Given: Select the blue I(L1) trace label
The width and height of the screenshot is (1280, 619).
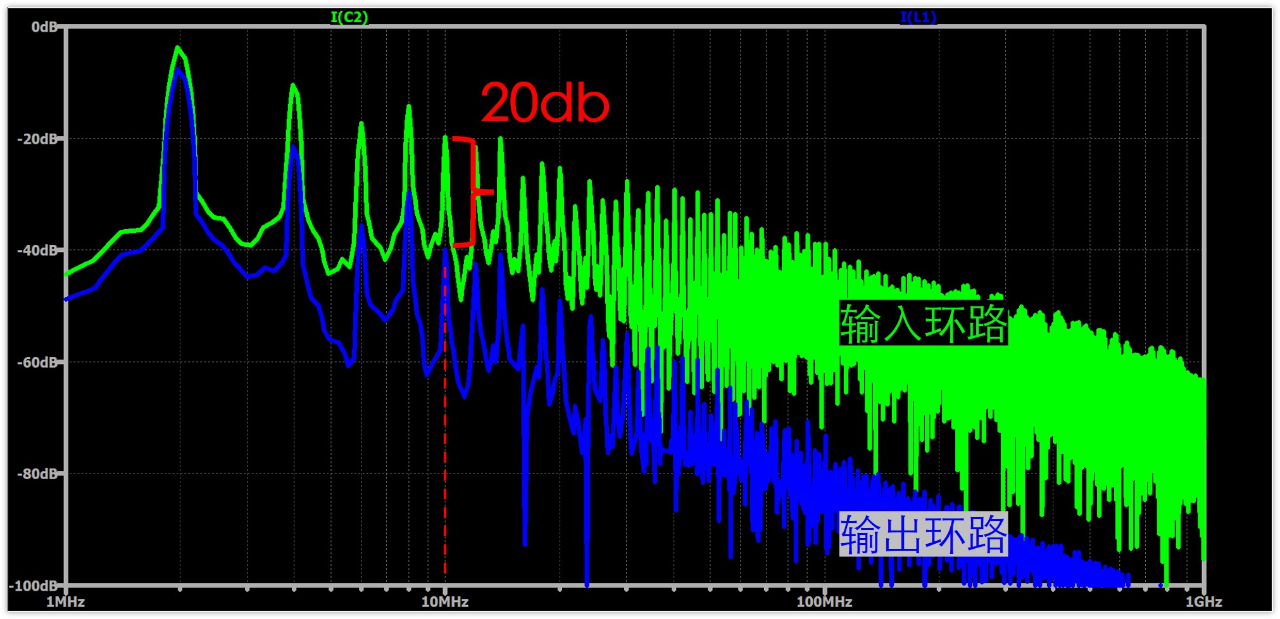Looking at the screenshot, I should pos(918,17).
